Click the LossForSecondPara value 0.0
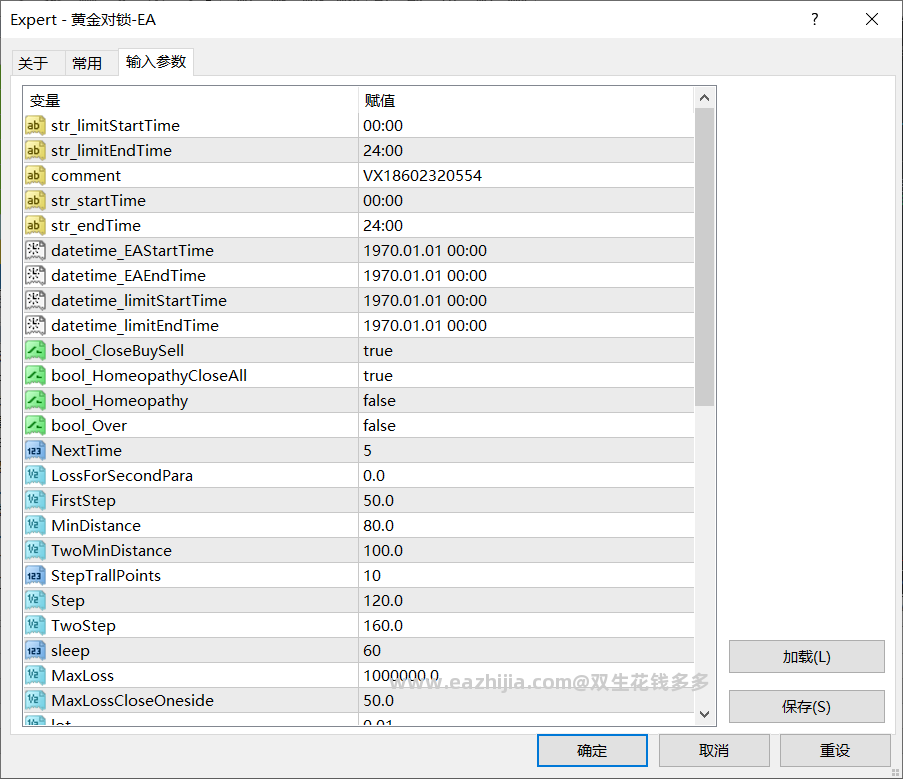 click(x=374, y=476)
